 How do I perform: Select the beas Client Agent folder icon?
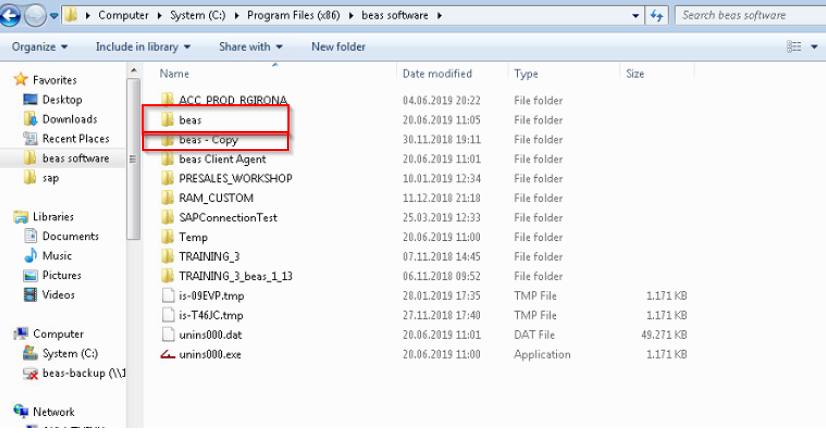click(x=168, y=159)
